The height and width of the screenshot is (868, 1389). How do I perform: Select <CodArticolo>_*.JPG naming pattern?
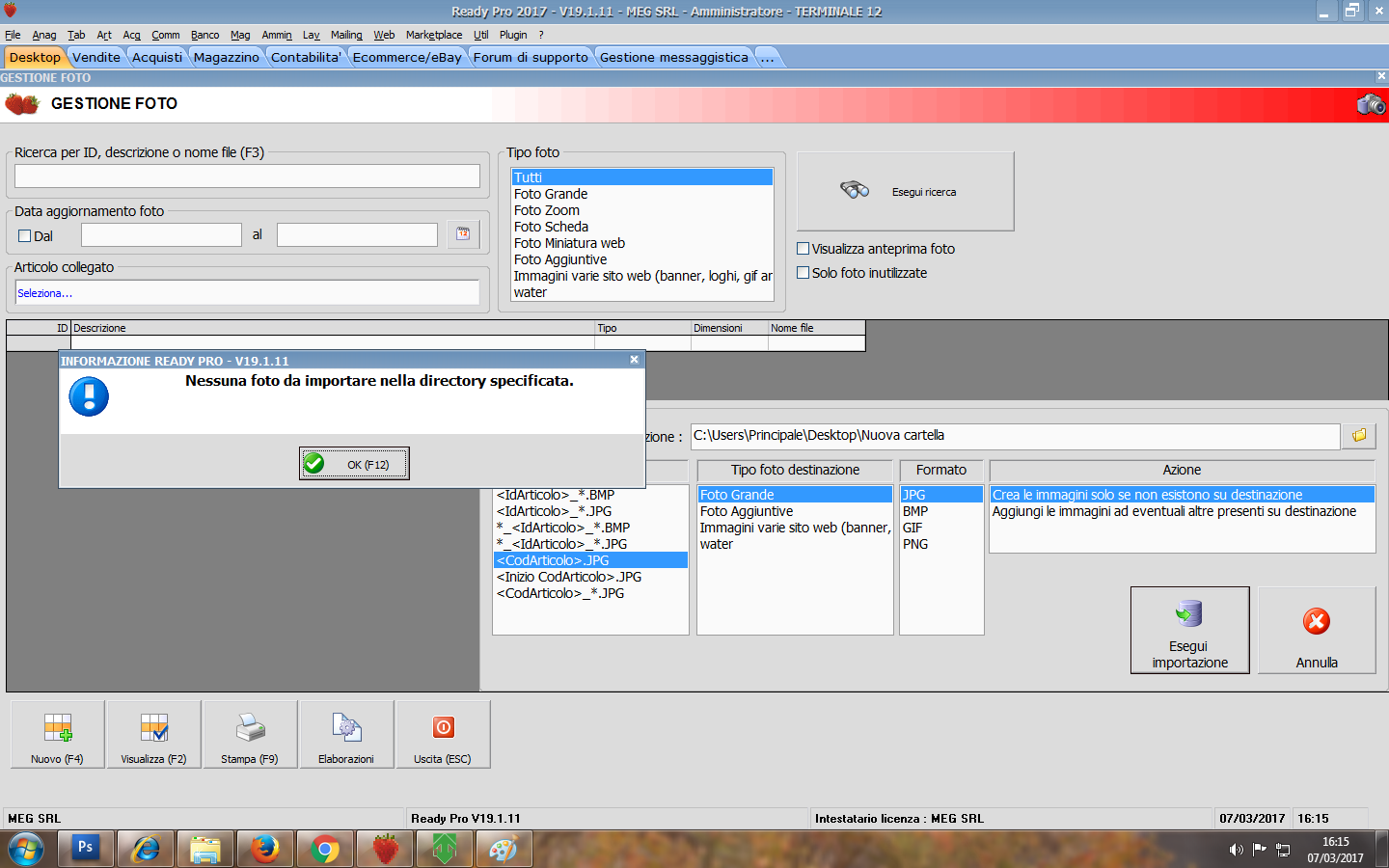pos(590,593)
